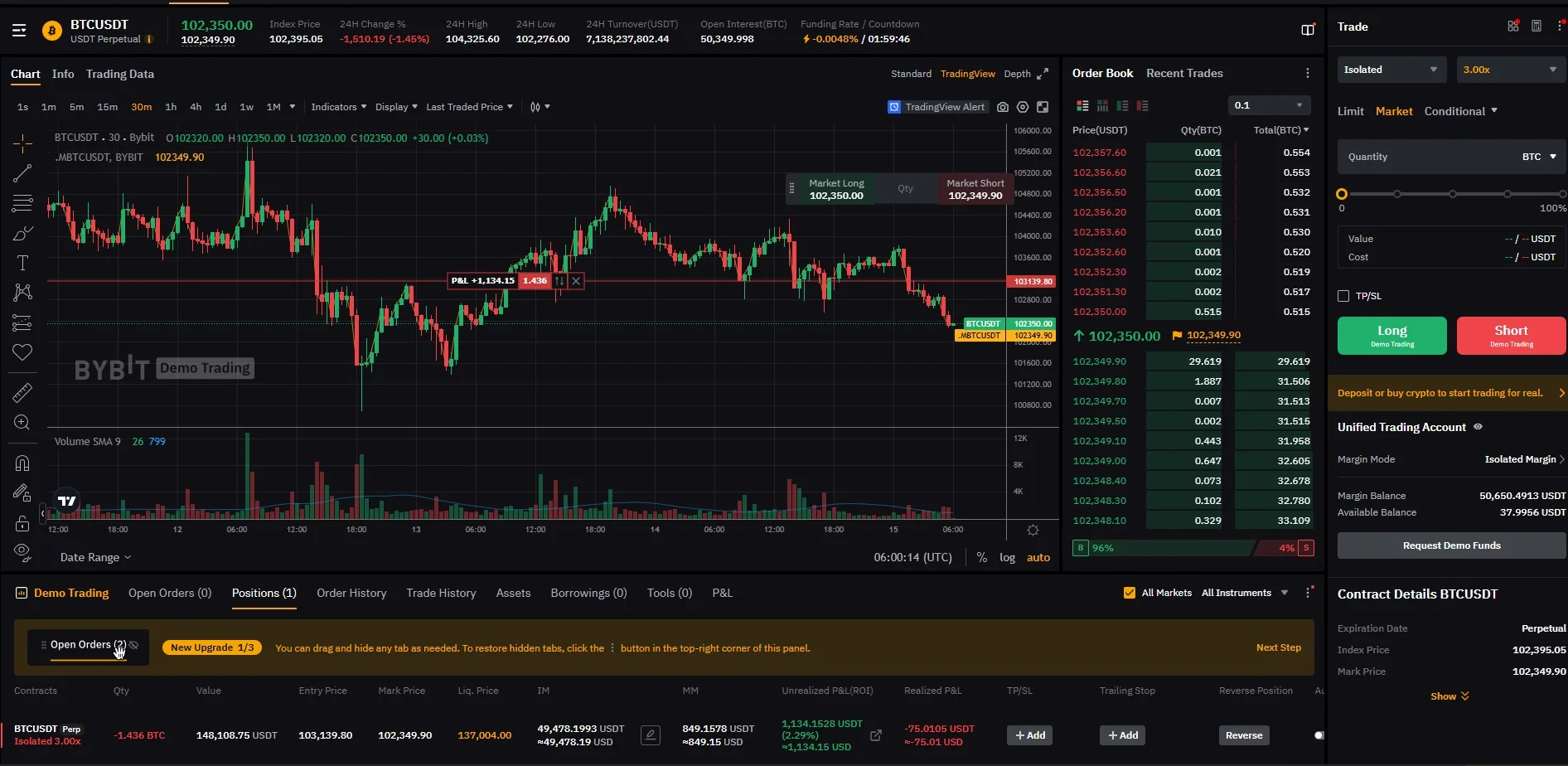The height and width of the screenshot is (766, 1568).
Task: Open the Last Traded Price dropdown
Action: [469, 107]
